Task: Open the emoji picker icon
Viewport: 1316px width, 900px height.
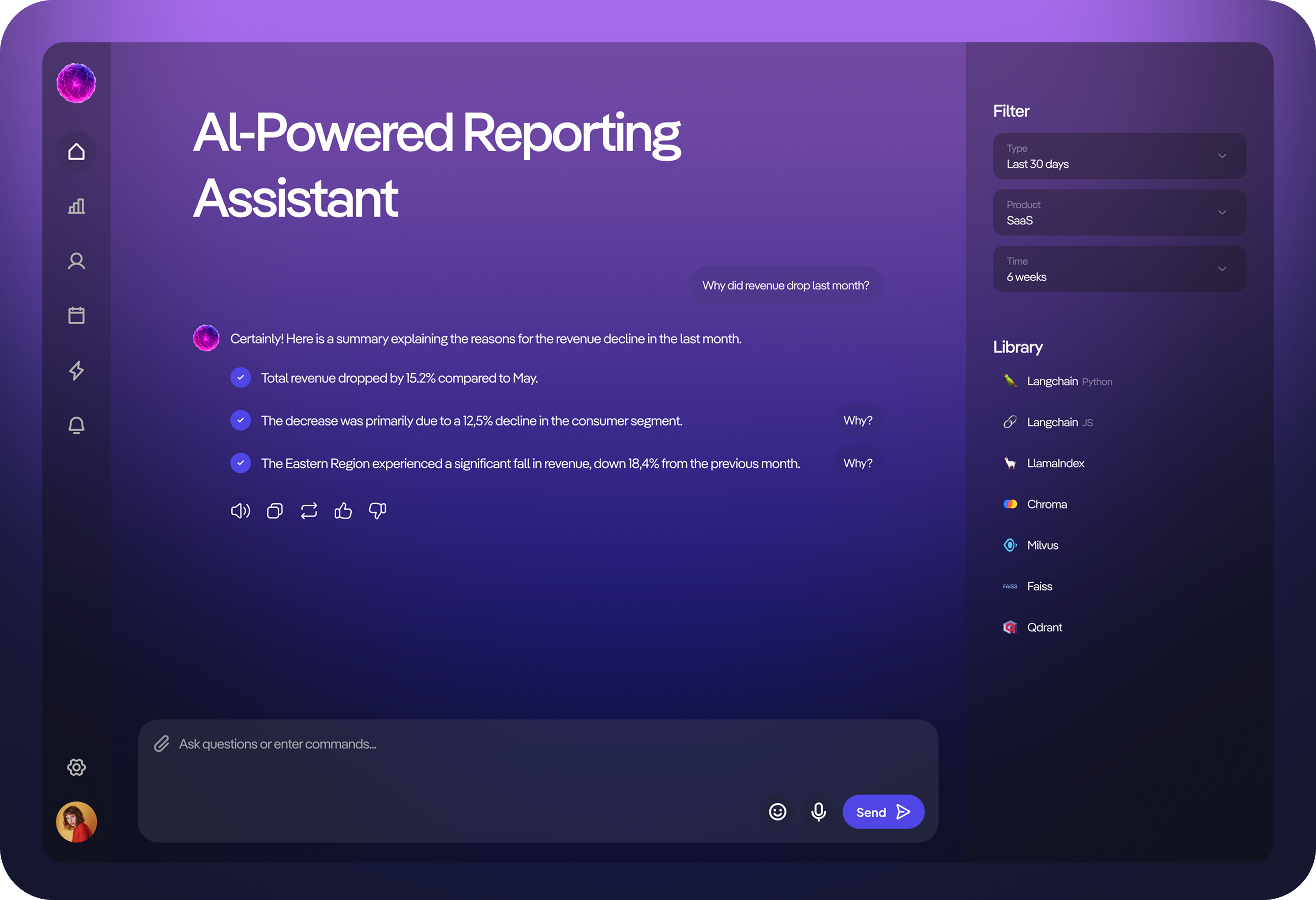Action: pyautogui.click(x=778, y=812)
